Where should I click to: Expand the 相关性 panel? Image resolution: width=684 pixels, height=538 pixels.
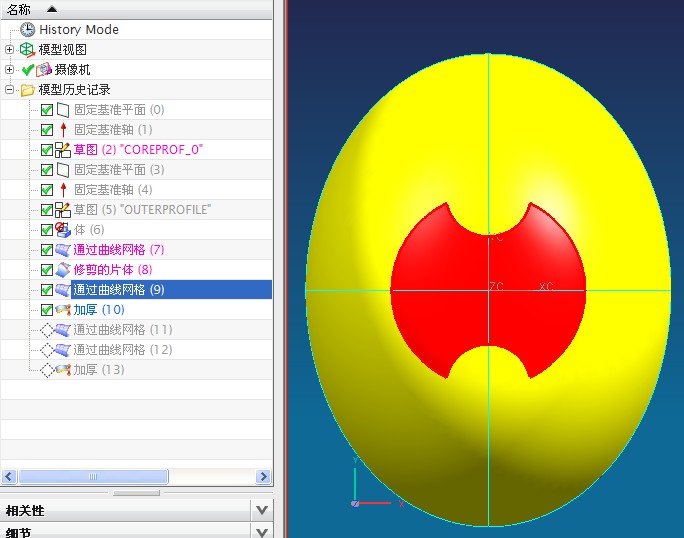262,510
